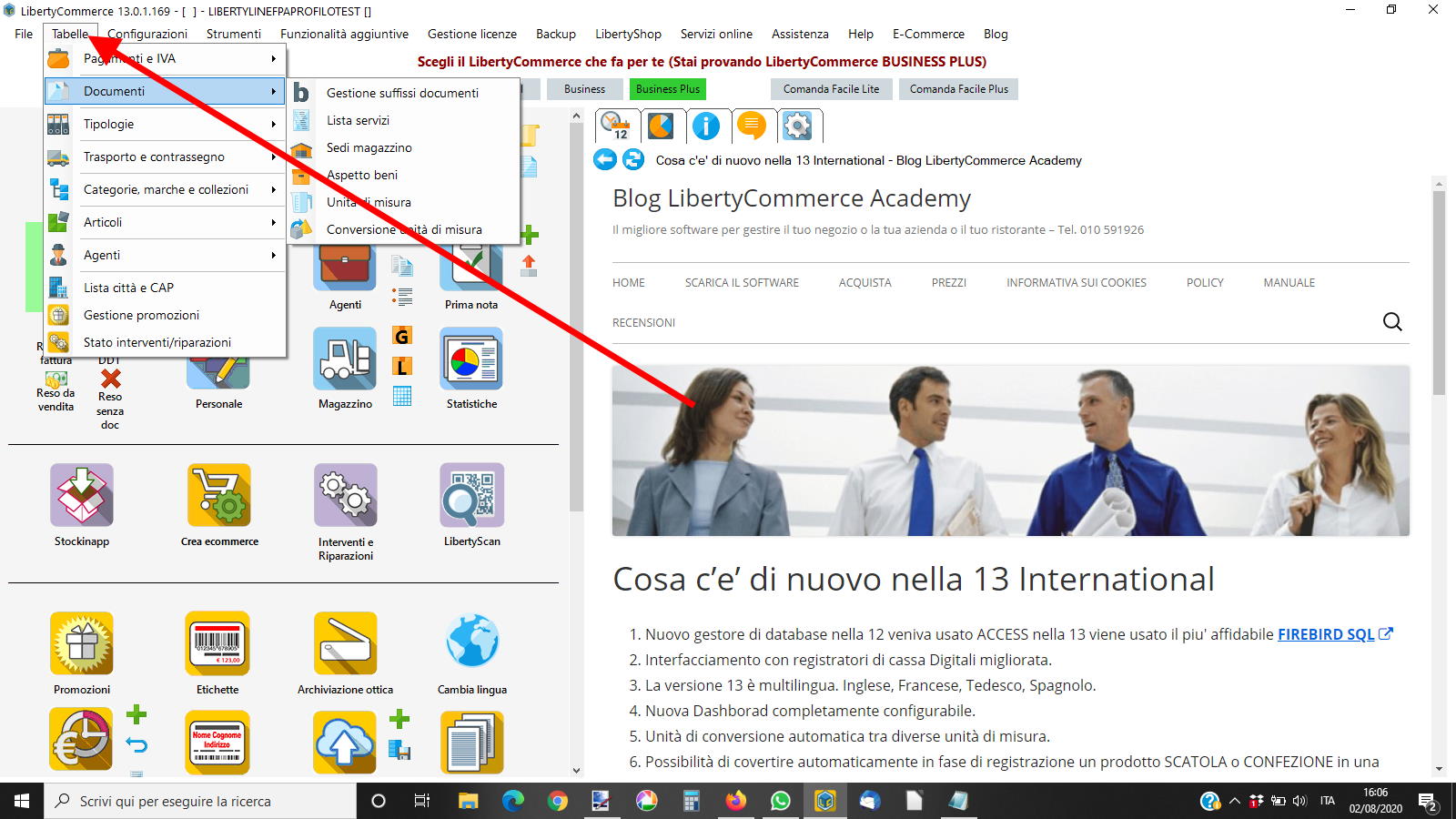Choose Comanda Facile Plus edition
Viewport: 1456px width, 819px height.
coord(959,89)
